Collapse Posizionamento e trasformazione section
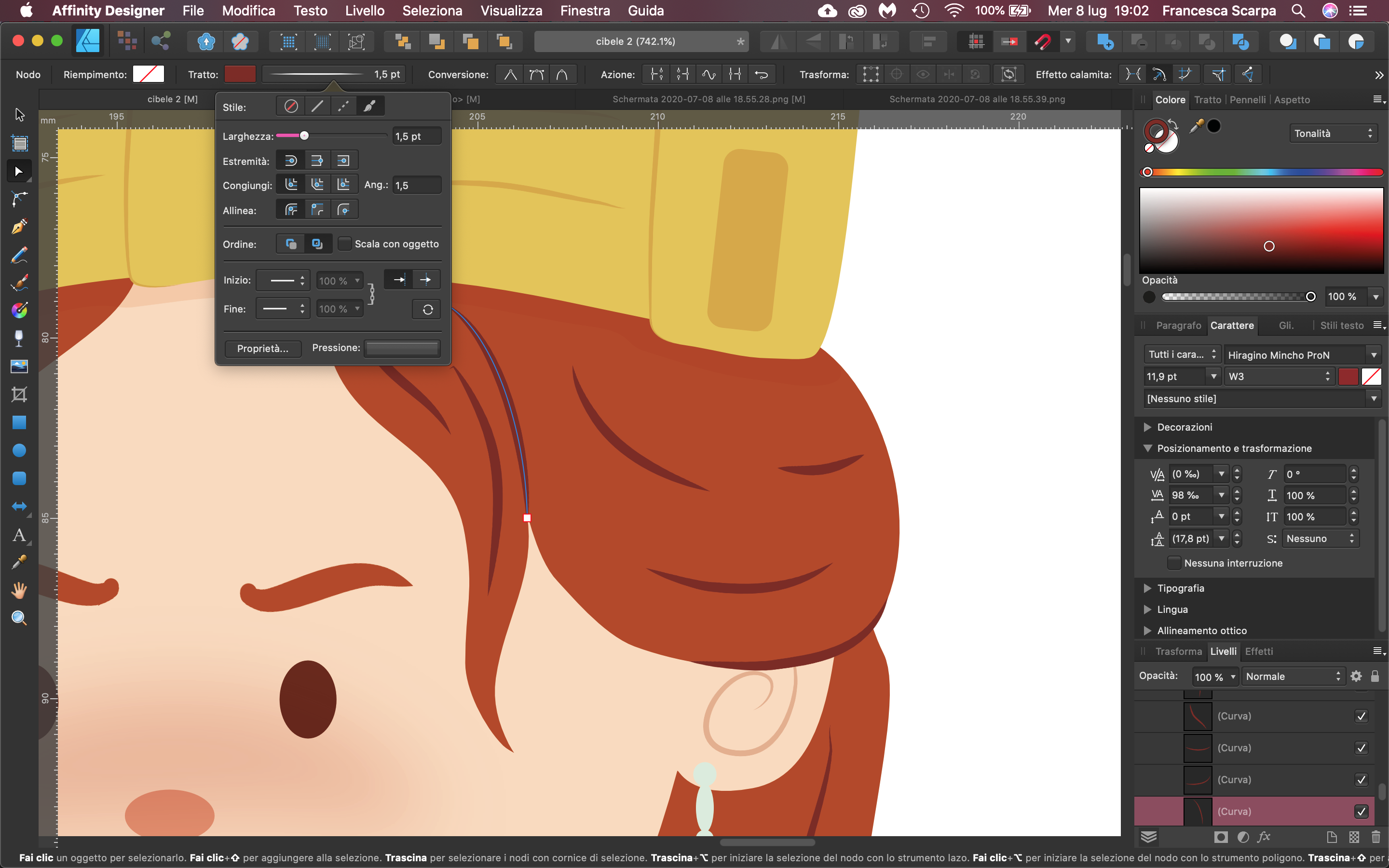This screenshot has height=868, width=1389. 1147,448
